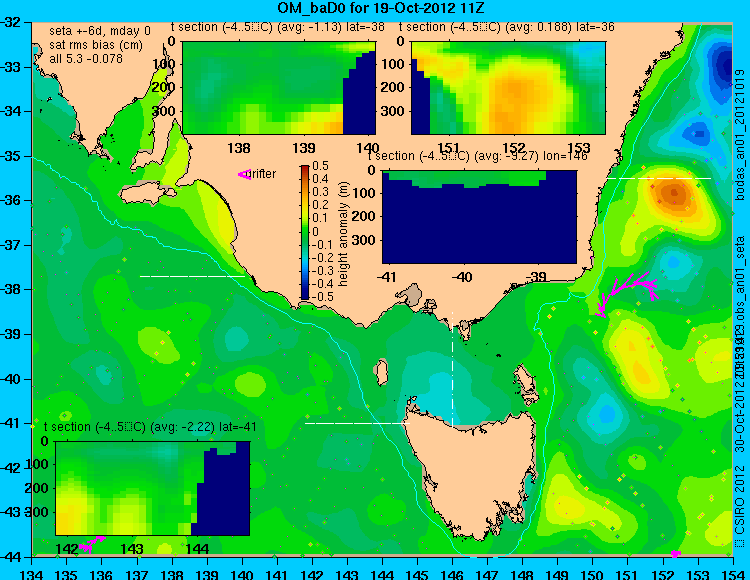Click the yellow eddy near 151E, 39.5S
The height and width of the screenshot is (580, 750).
635,358
